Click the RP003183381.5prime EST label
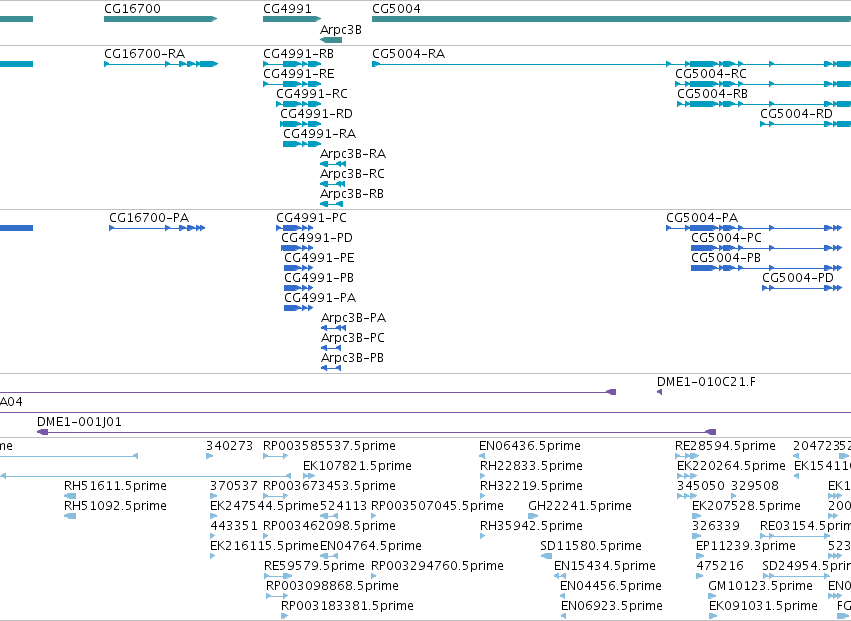The width and height of the screenshot is (851, 621). point(347,607)
